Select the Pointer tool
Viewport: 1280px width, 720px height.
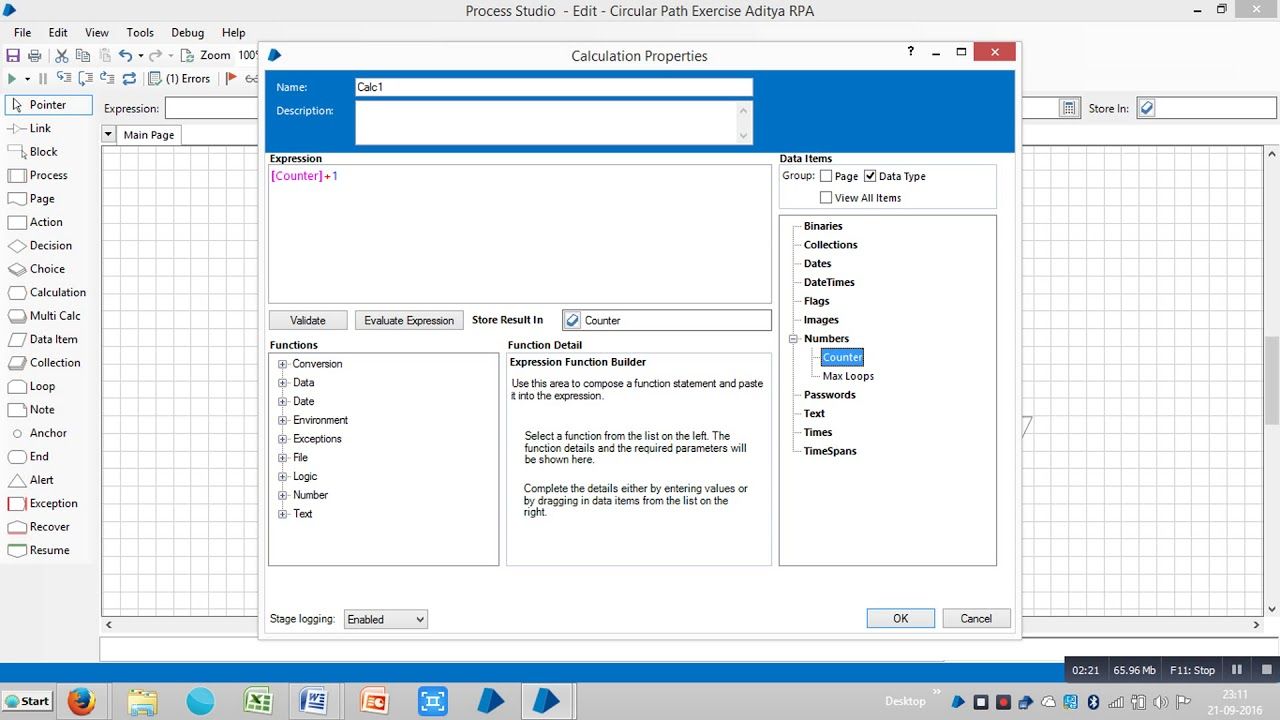[x=48, y=105]
